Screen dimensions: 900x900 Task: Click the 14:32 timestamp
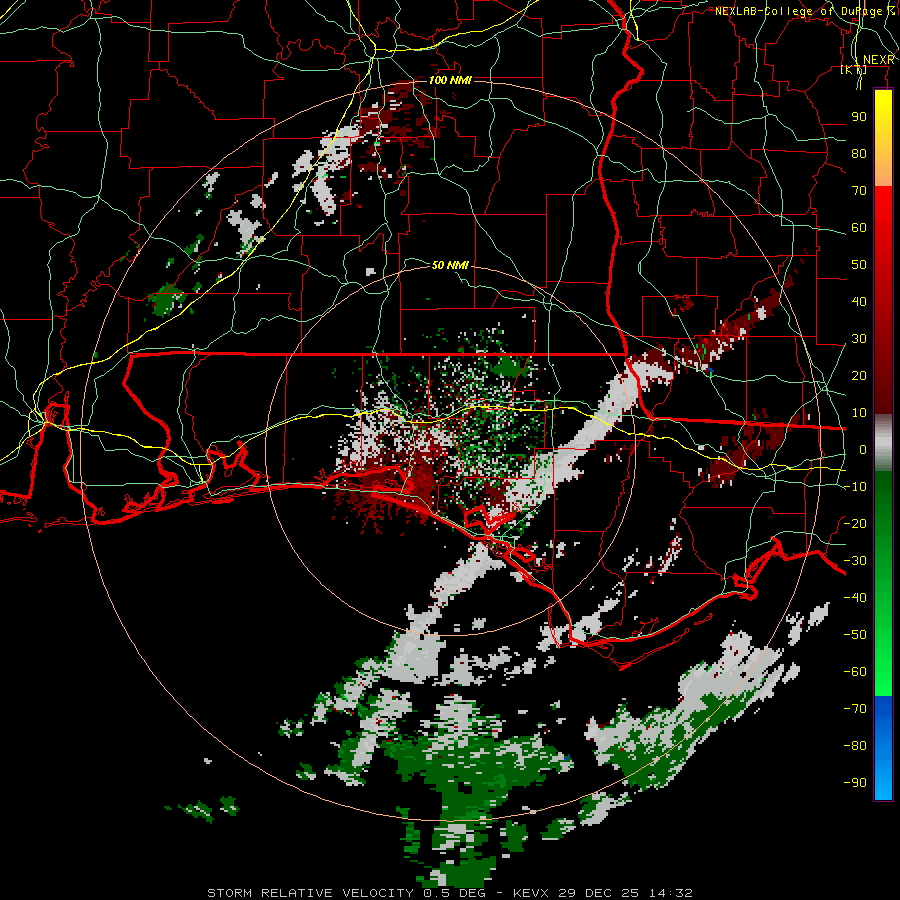click(x=671, y=893)
